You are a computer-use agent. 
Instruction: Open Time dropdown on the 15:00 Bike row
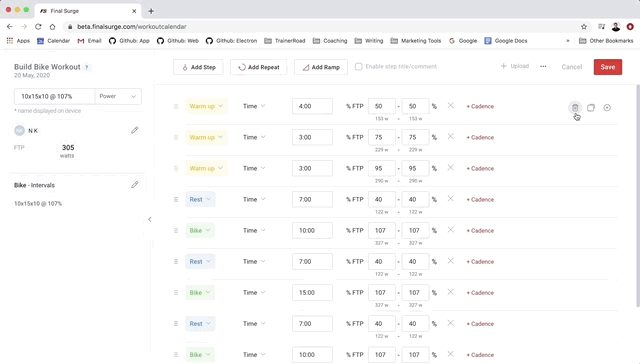254,293
